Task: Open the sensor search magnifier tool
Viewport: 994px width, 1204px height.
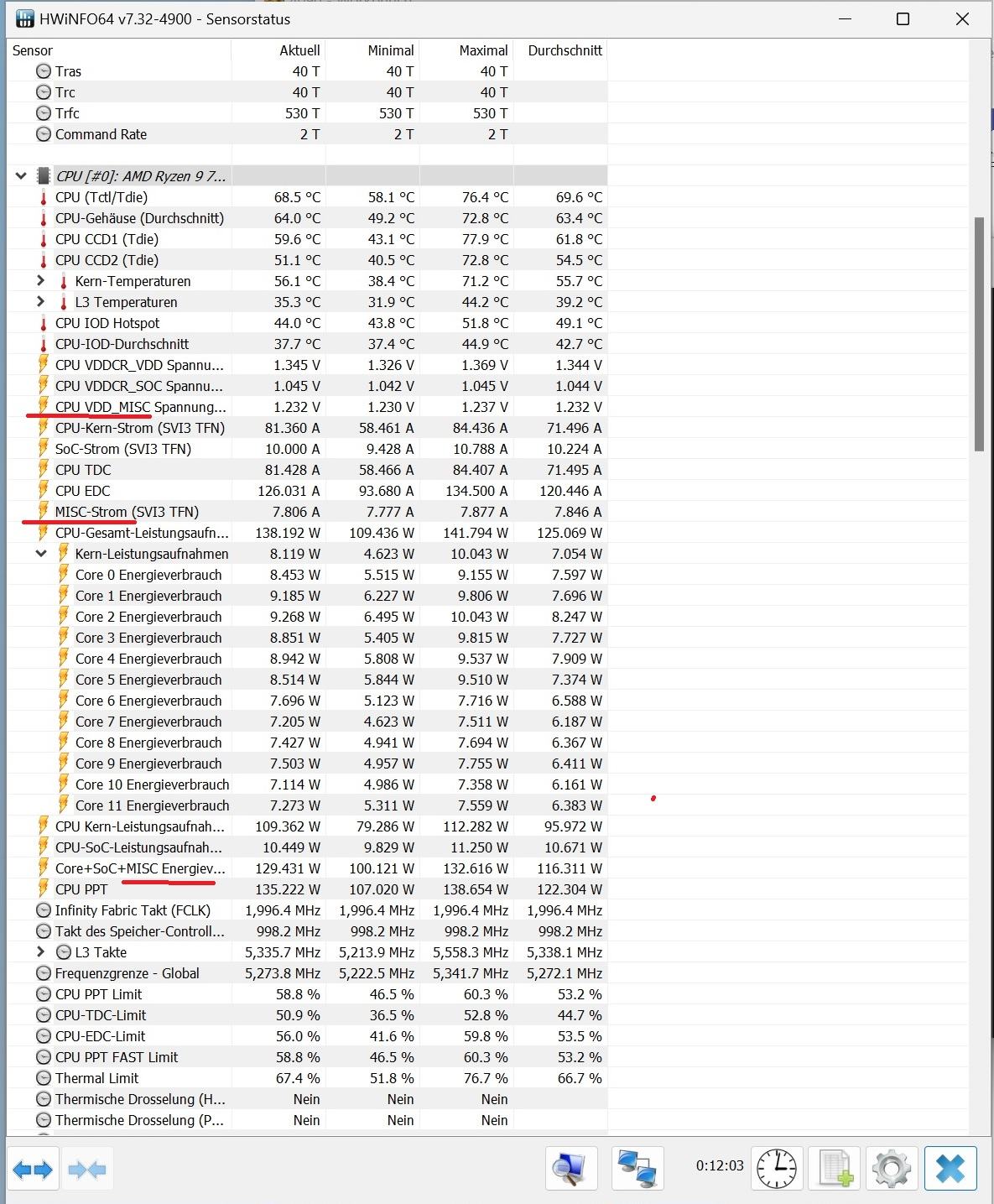Action: pyautogui.click(x=571, y=1169)
